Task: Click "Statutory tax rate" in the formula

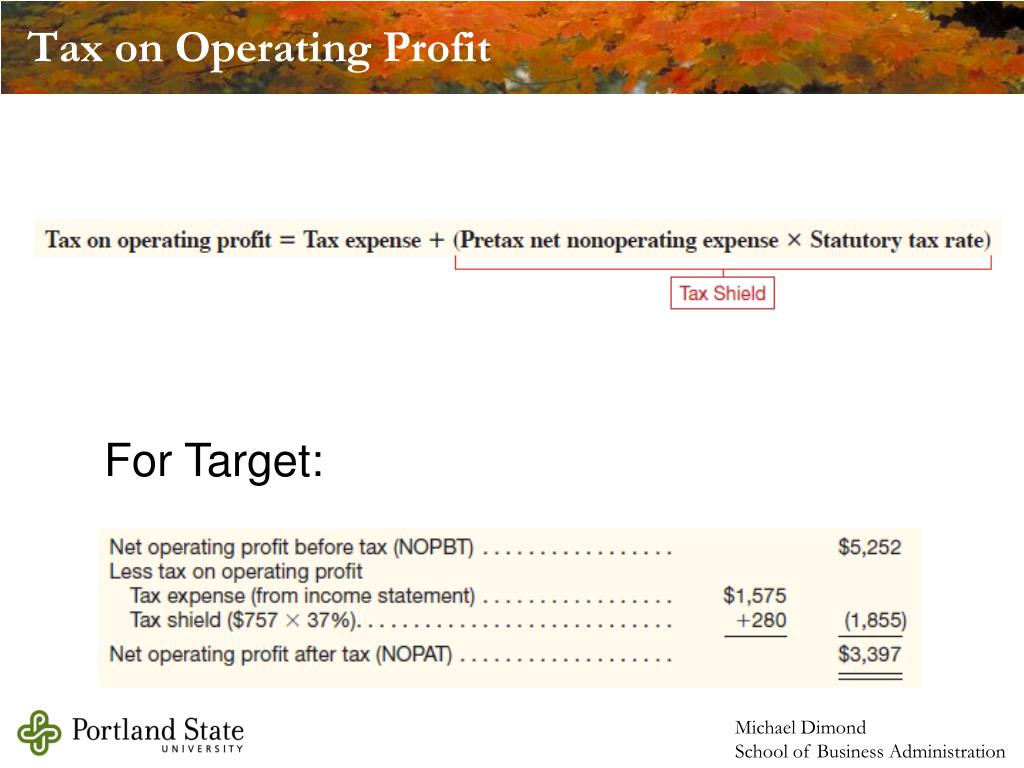Action: coord(897,240)
